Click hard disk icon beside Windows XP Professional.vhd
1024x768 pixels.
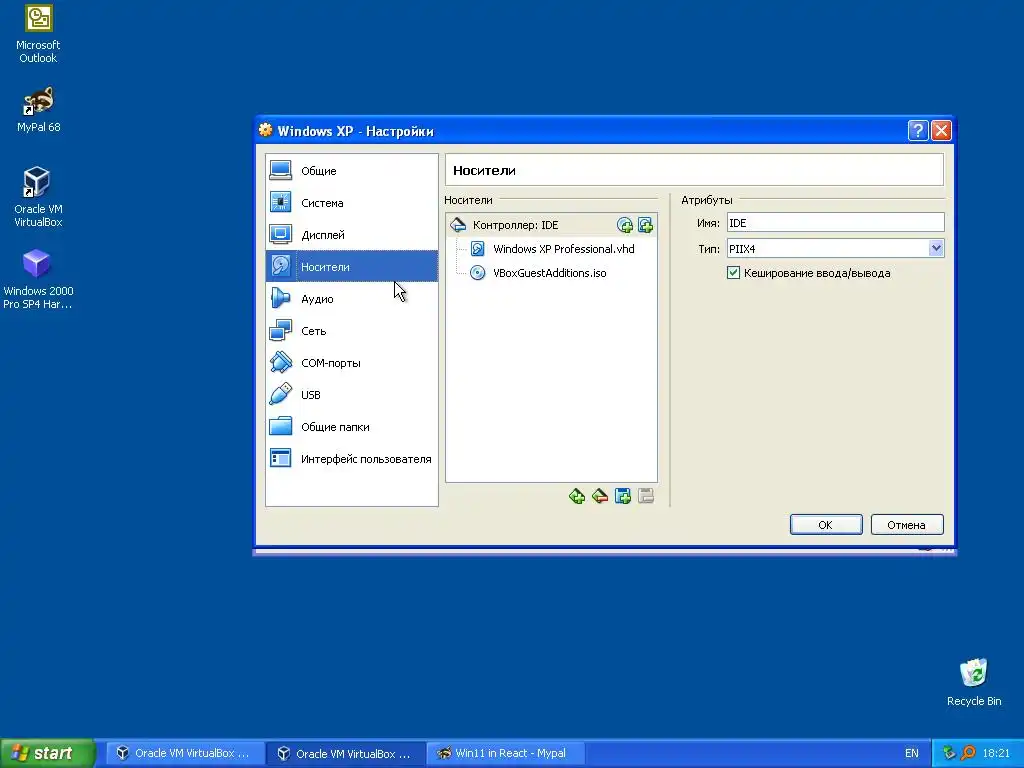pos(478,249)
